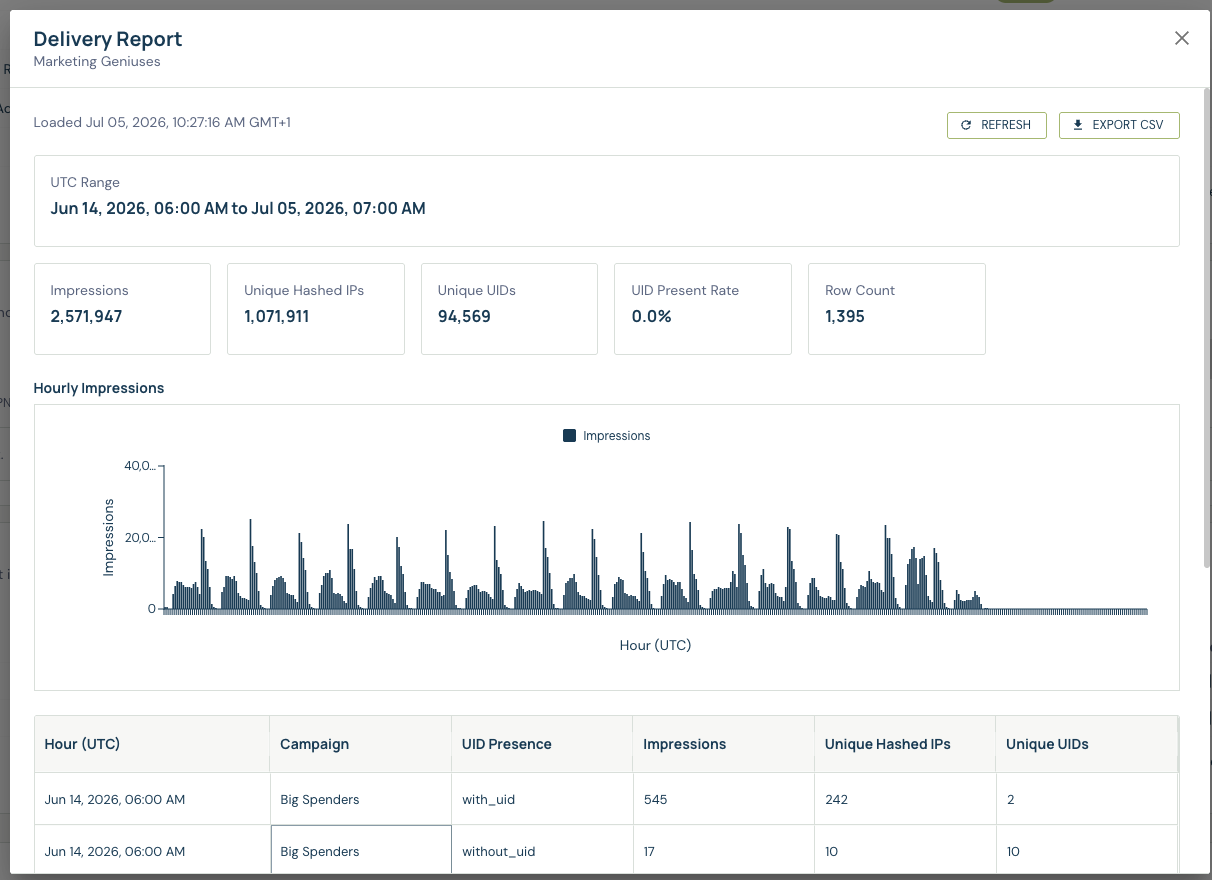Screen dimensions: 1212x880
Task: Click the 242 unique hashed IPs cell
Action: pyautogui.click(x=905, y=799)
